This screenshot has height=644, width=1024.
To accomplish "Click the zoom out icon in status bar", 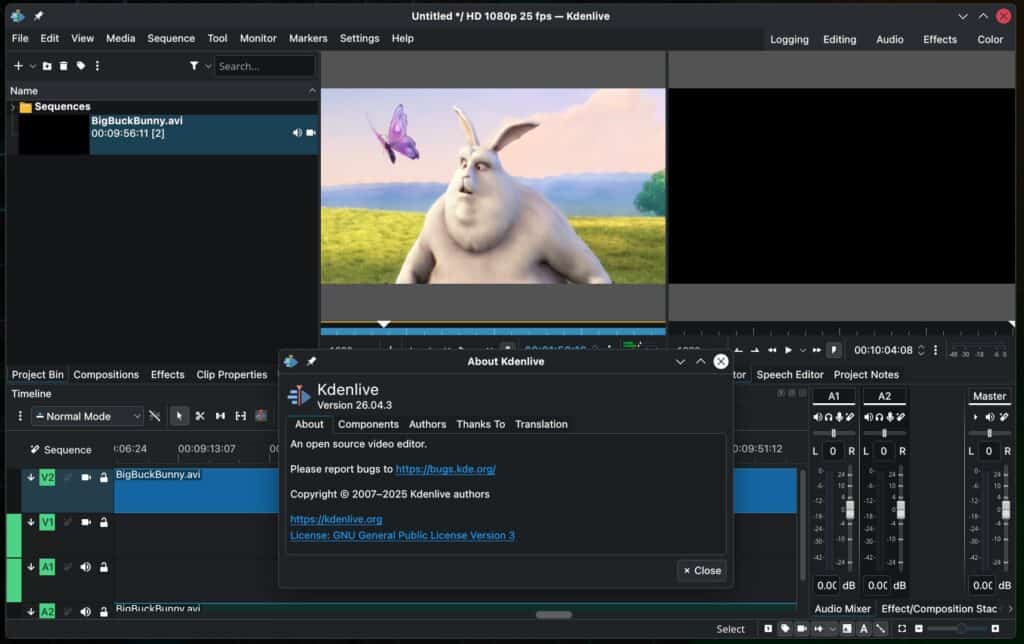I will click(x=919, y=628).
